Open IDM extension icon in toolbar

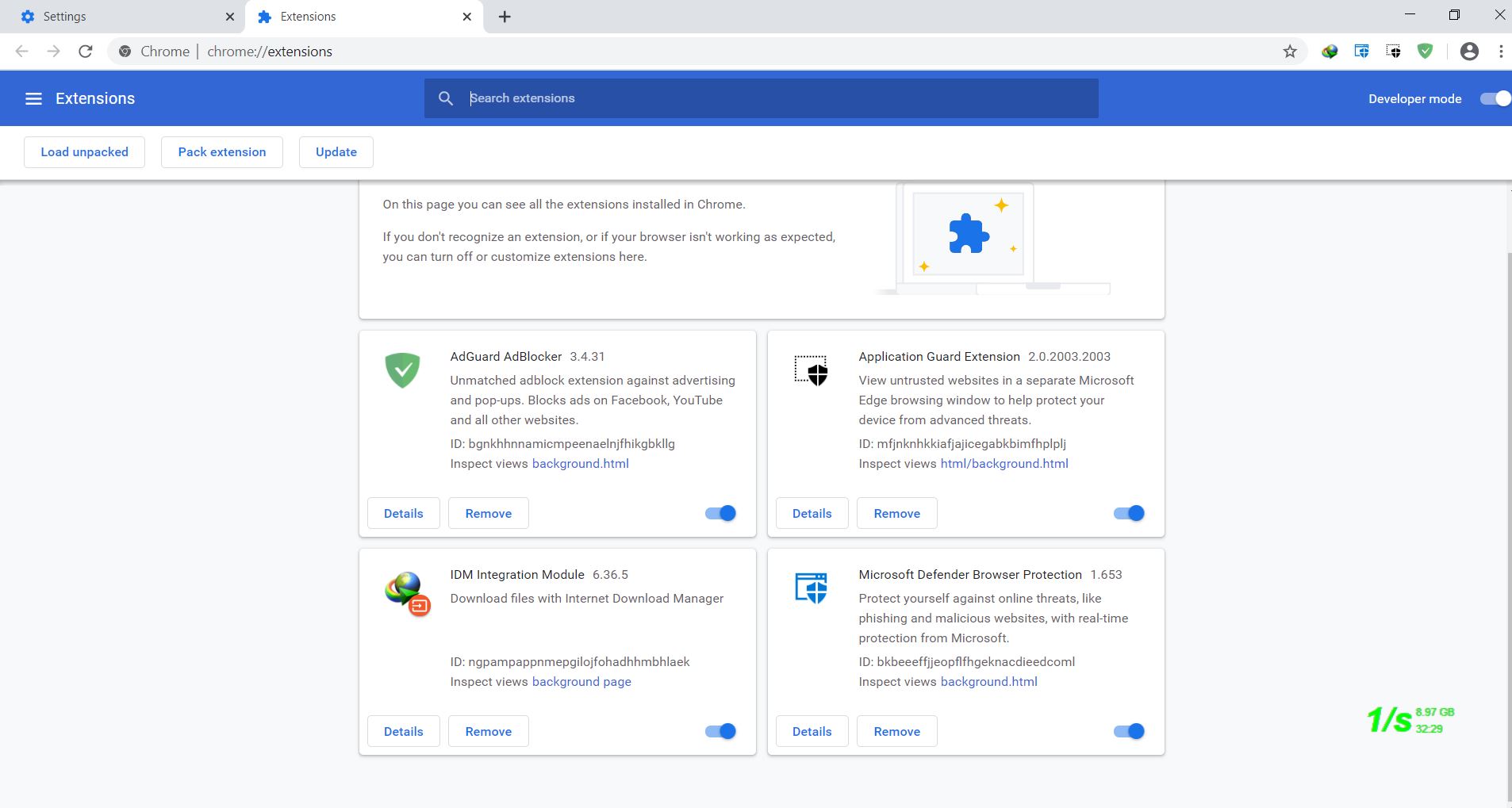[1330, 52]
